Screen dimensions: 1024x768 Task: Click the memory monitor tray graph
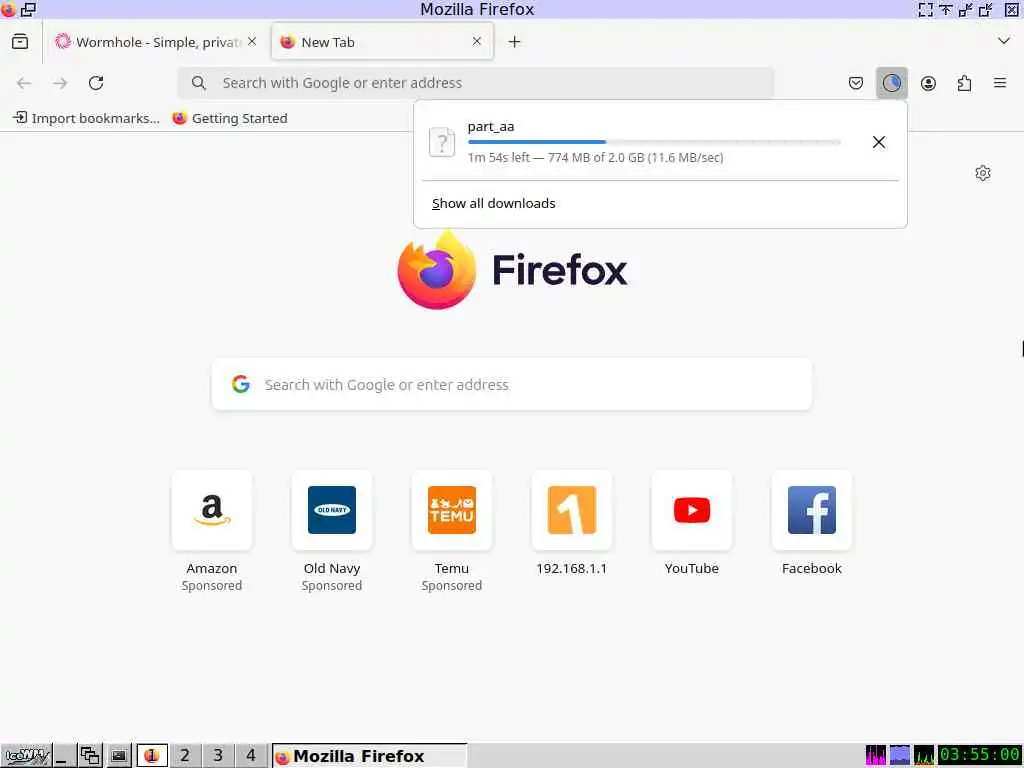[899, 755]
